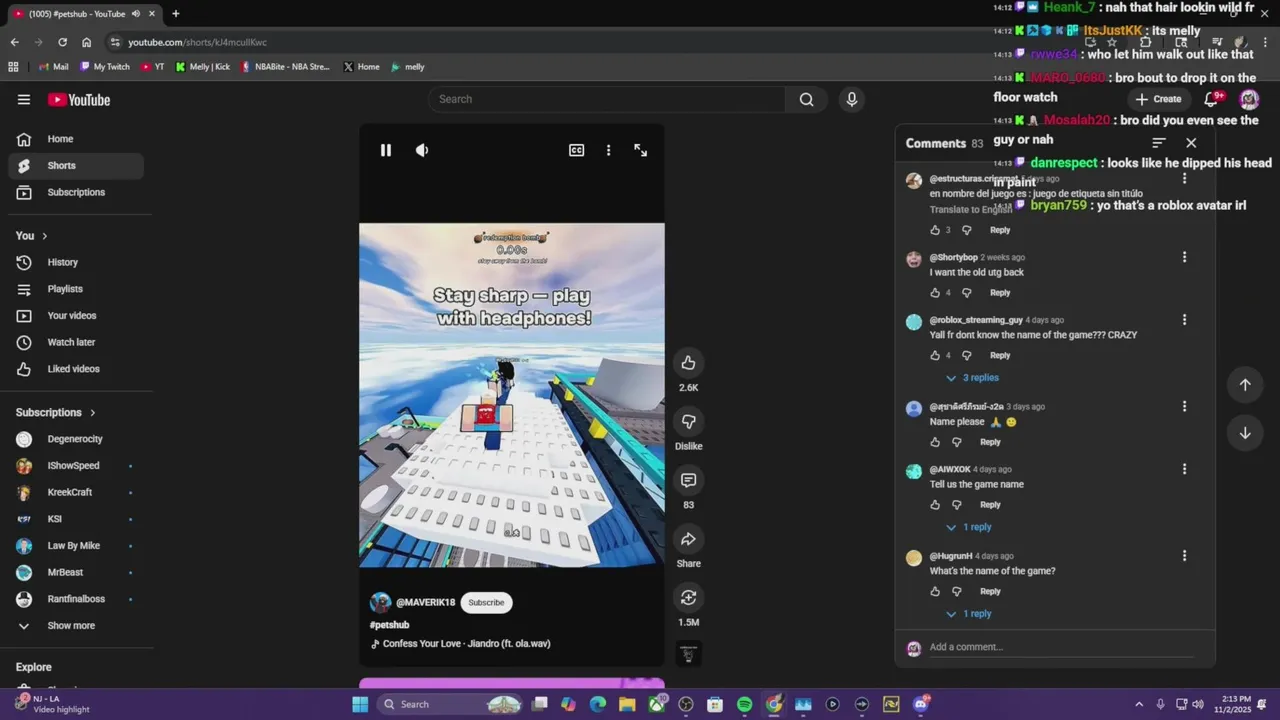Open Playlists in the sidebar

point(76,289)
